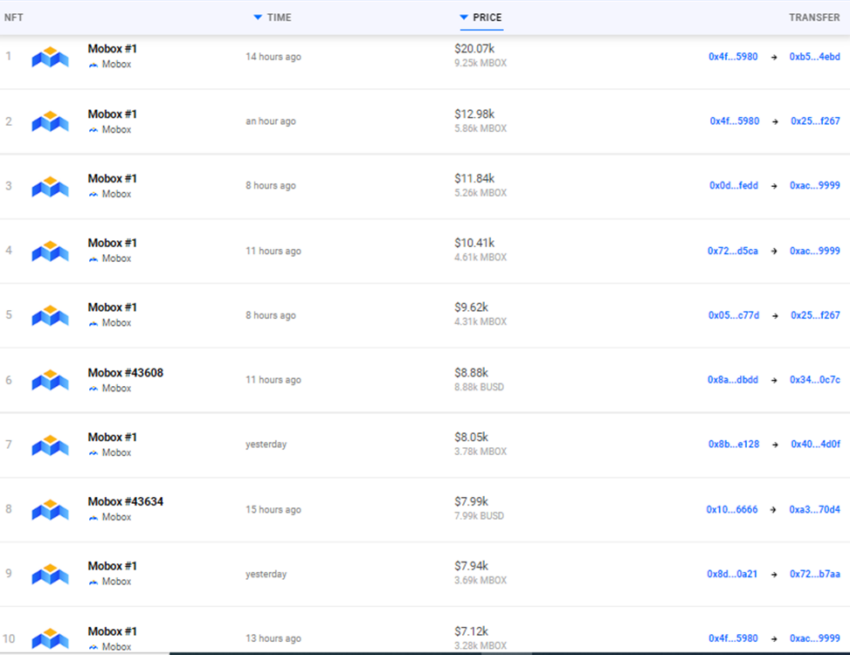850x655 pixels.
Task: Open sender address 0x10...6666
Action: (732, 510)
